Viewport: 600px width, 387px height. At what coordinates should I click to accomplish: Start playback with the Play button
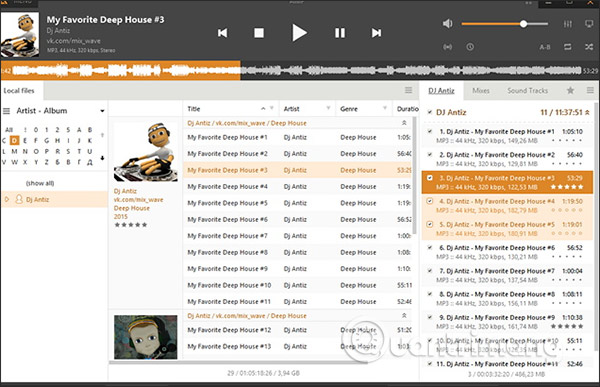pyautogui.click(x=299, y=33)
